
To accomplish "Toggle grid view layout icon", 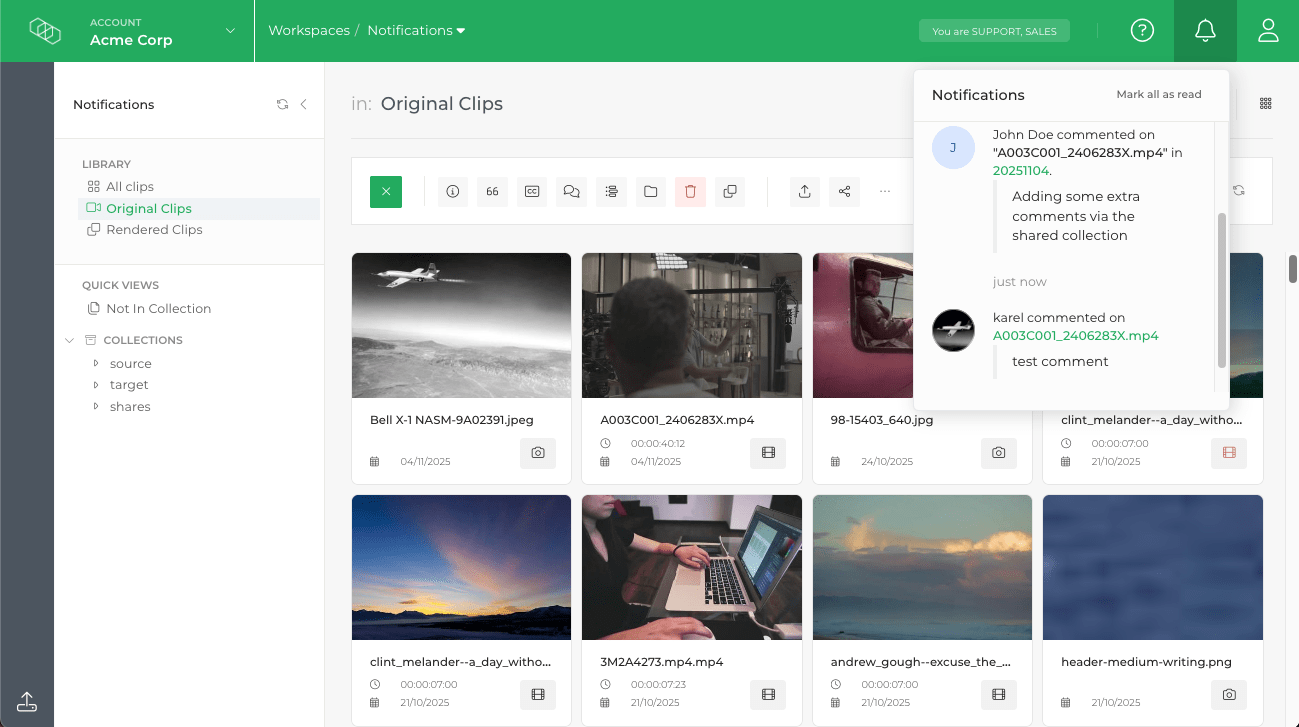I will point(1265,104).
